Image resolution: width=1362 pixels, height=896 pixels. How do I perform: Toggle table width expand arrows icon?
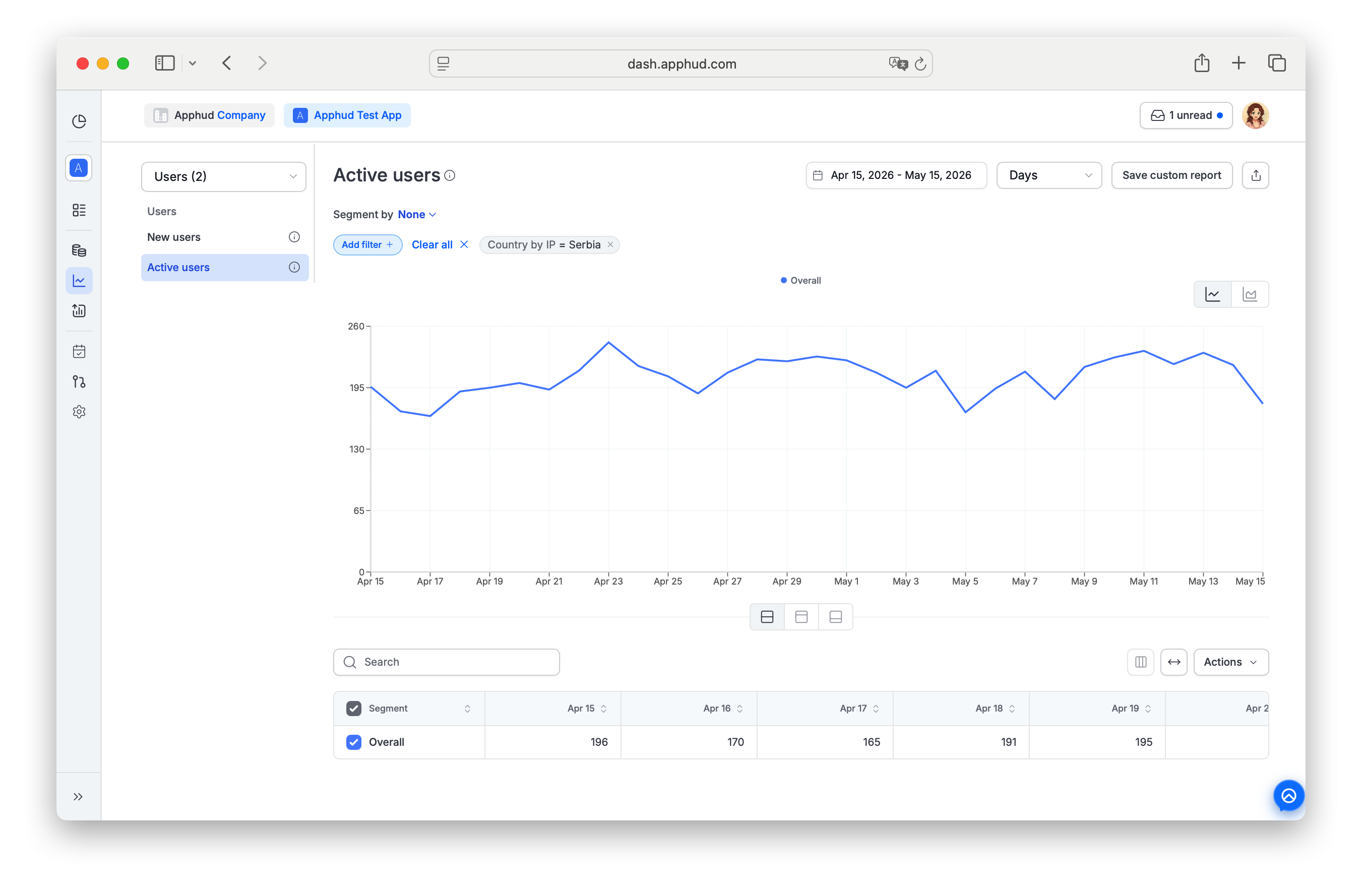[1173, 662]
